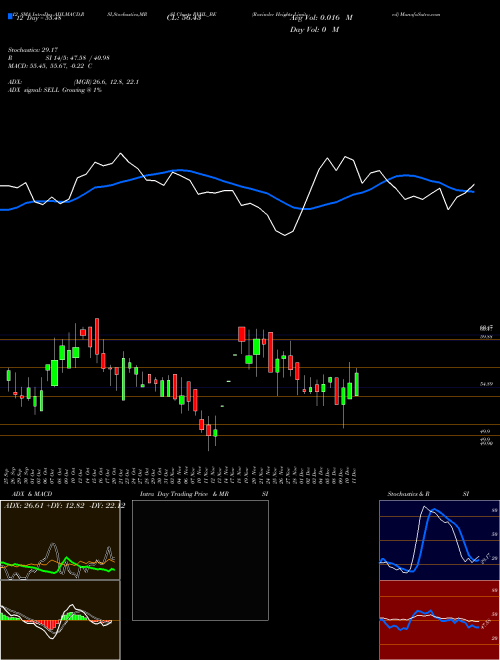Select the 'ADX: 26.61 +DY: 12.82' readout
This screenshot has width=500, height=660.
43,506
